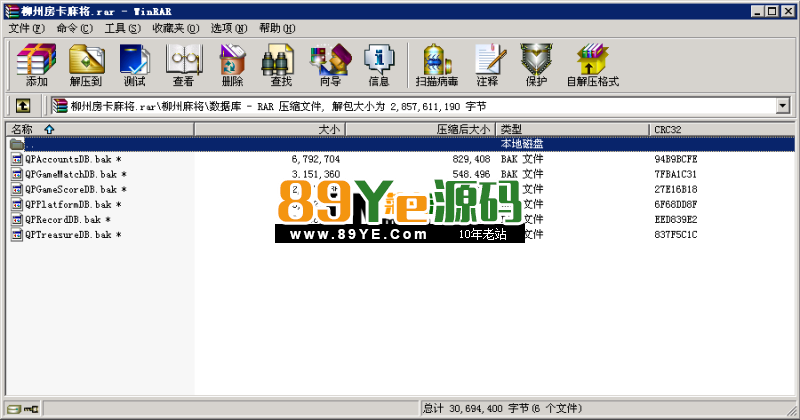Click the CRC32 value EED839E2
800x420 pixels.
676,219
